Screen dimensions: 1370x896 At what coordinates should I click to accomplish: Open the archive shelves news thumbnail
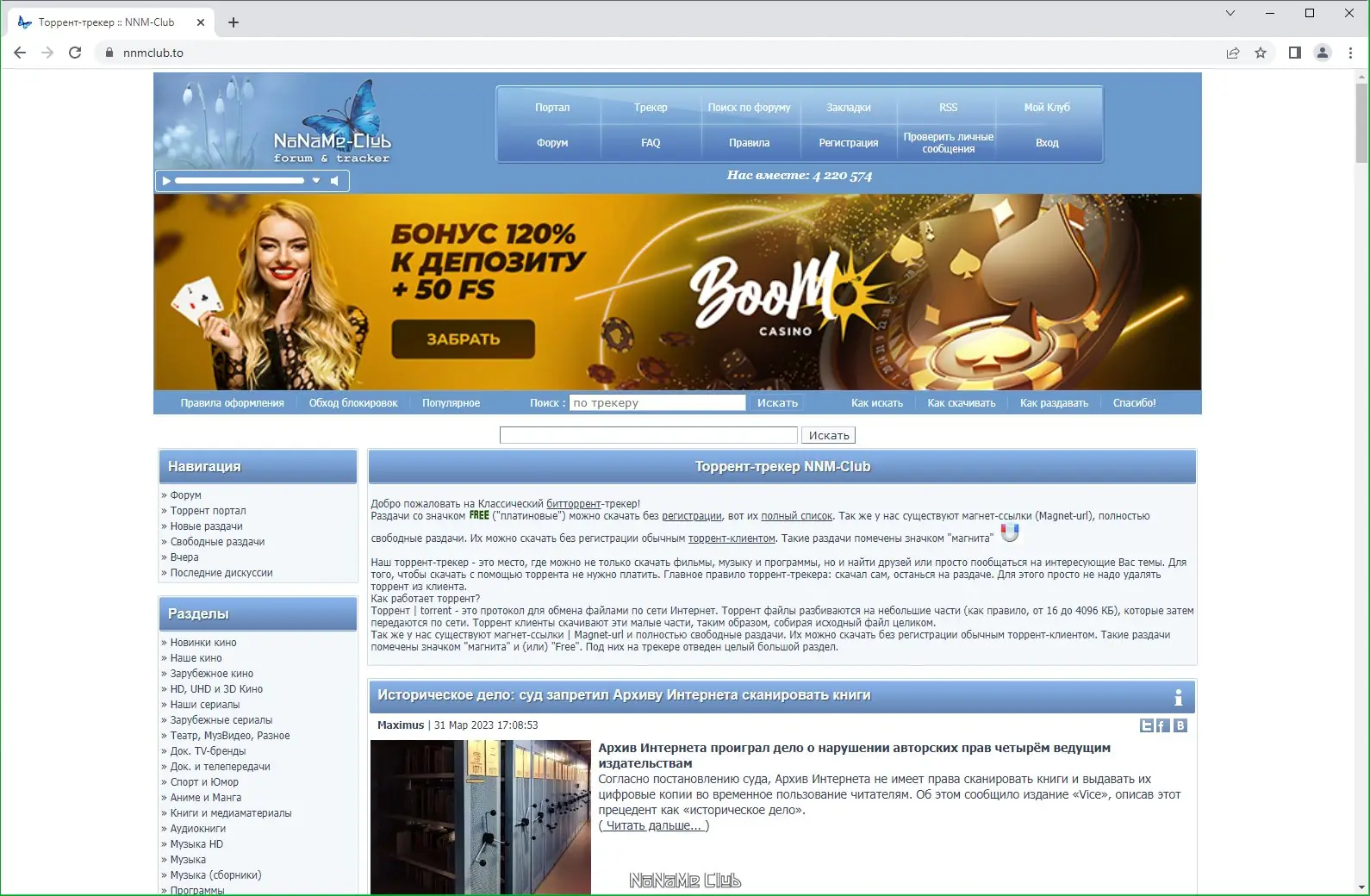click(x=481, y=817)
